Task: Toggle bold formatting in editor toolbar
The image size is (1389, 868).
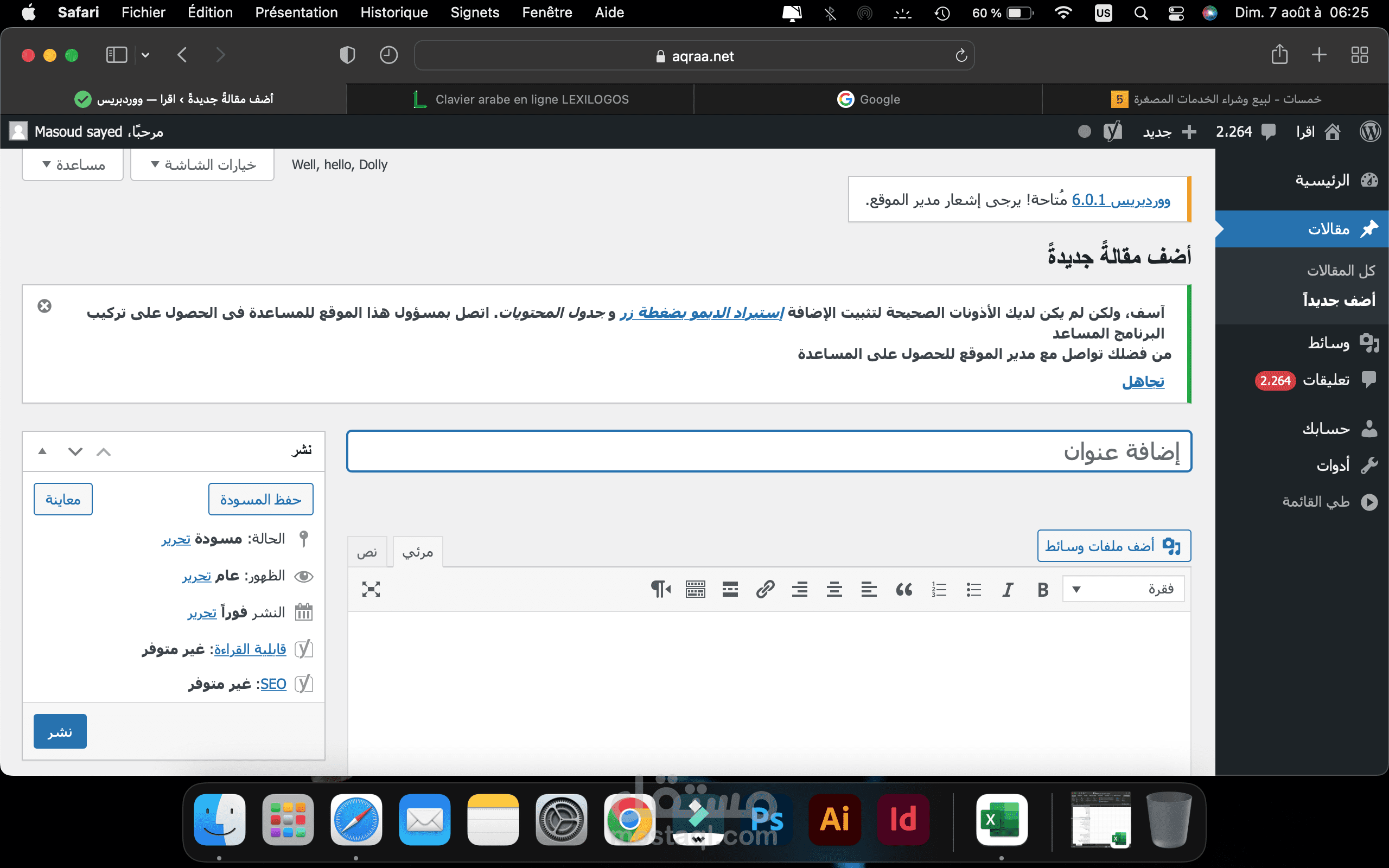Action: tap(1043, 590)
